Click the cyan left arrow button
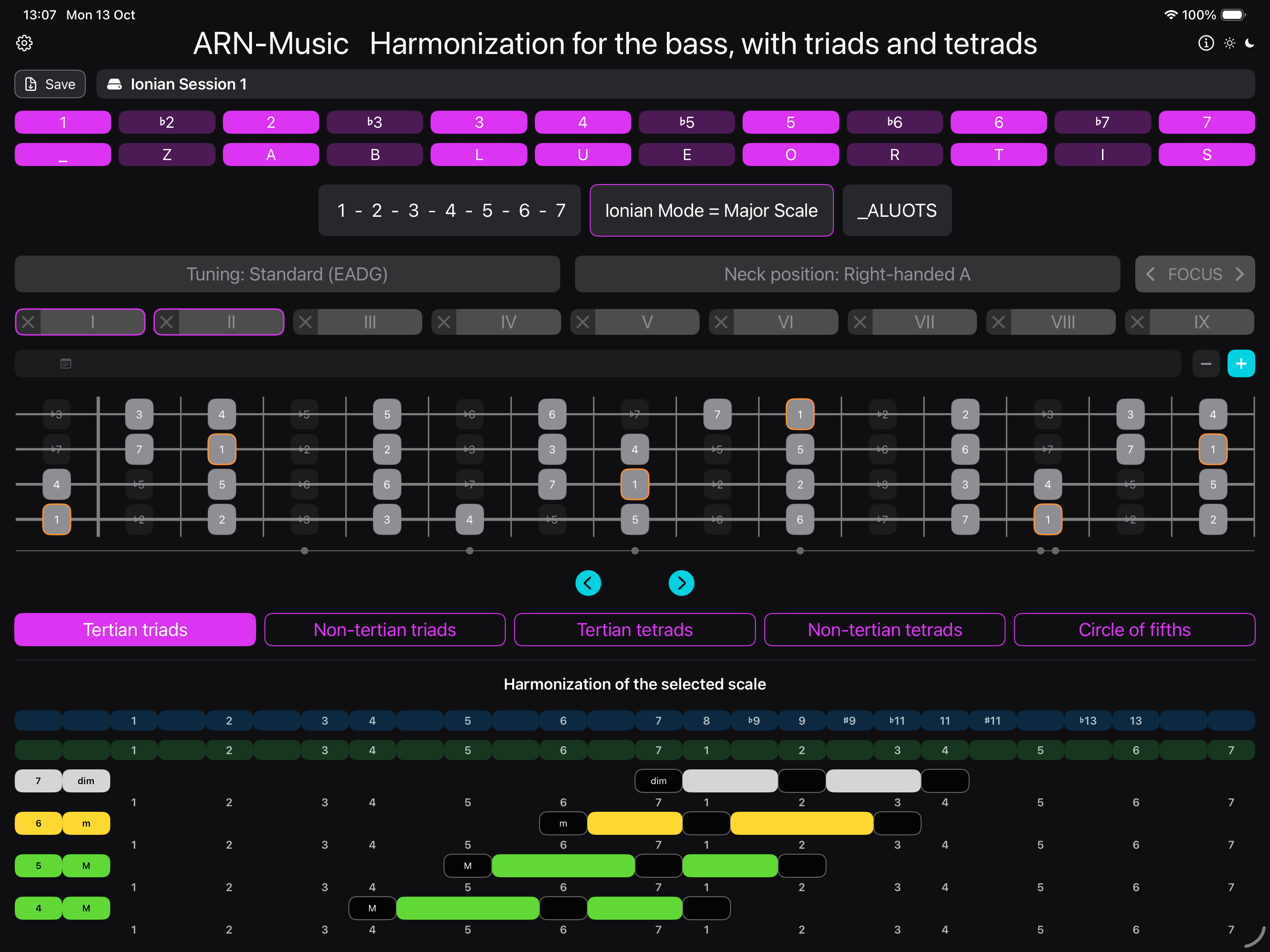Screen dimensions: 1270x952 pyautogui.click(x=588, y=583)
